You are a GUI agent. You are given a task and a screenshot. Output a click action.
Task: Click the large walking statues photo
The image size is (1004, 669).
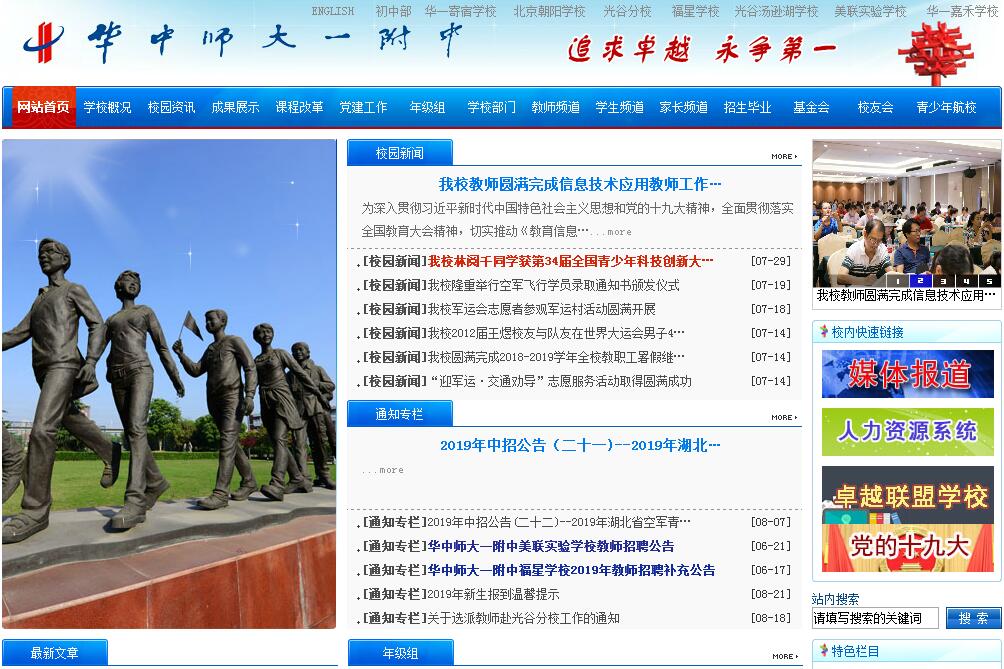click(x=169, y=383)
